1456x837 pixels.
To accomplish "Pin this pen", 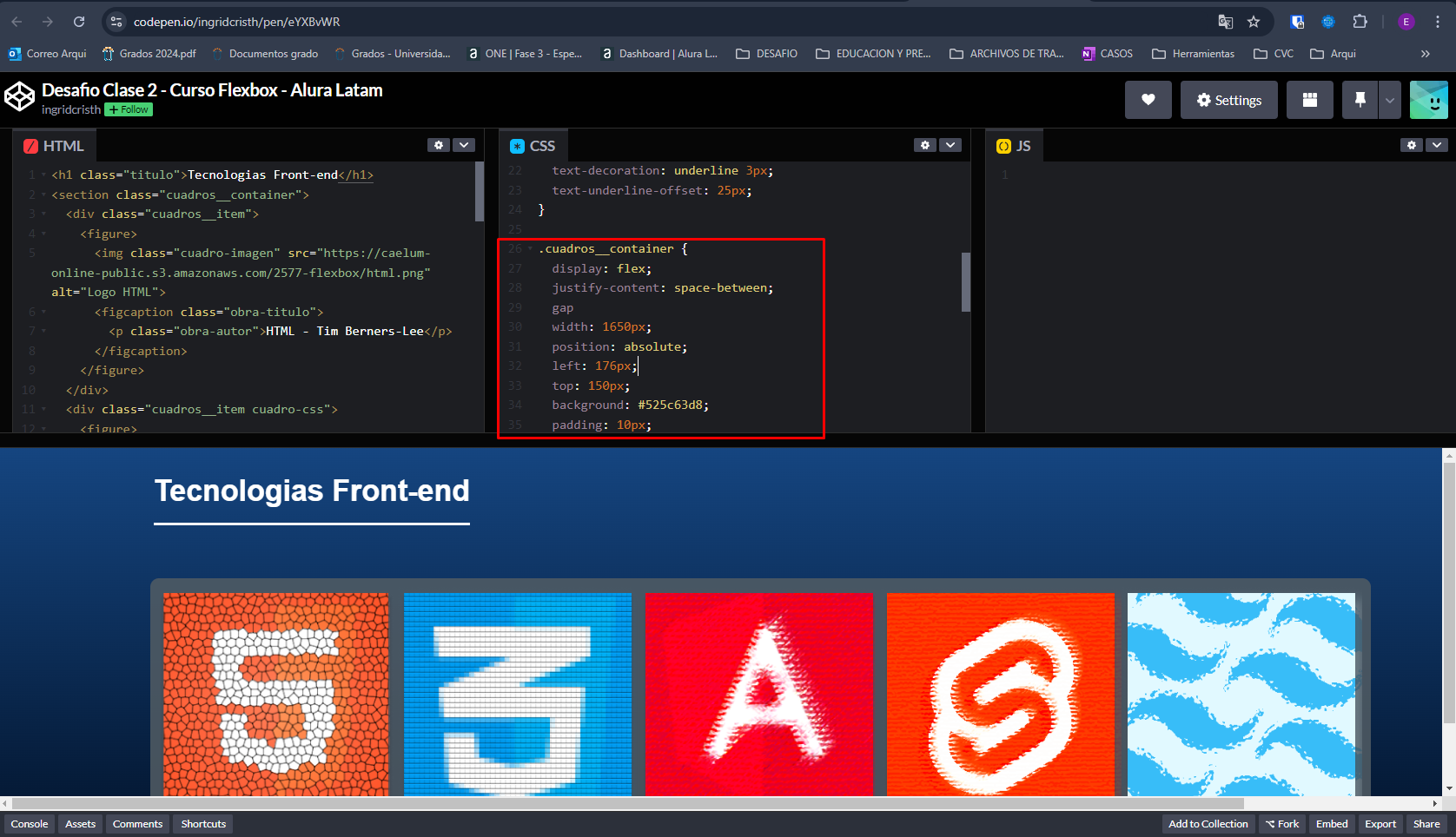I will pos(1360,100).
